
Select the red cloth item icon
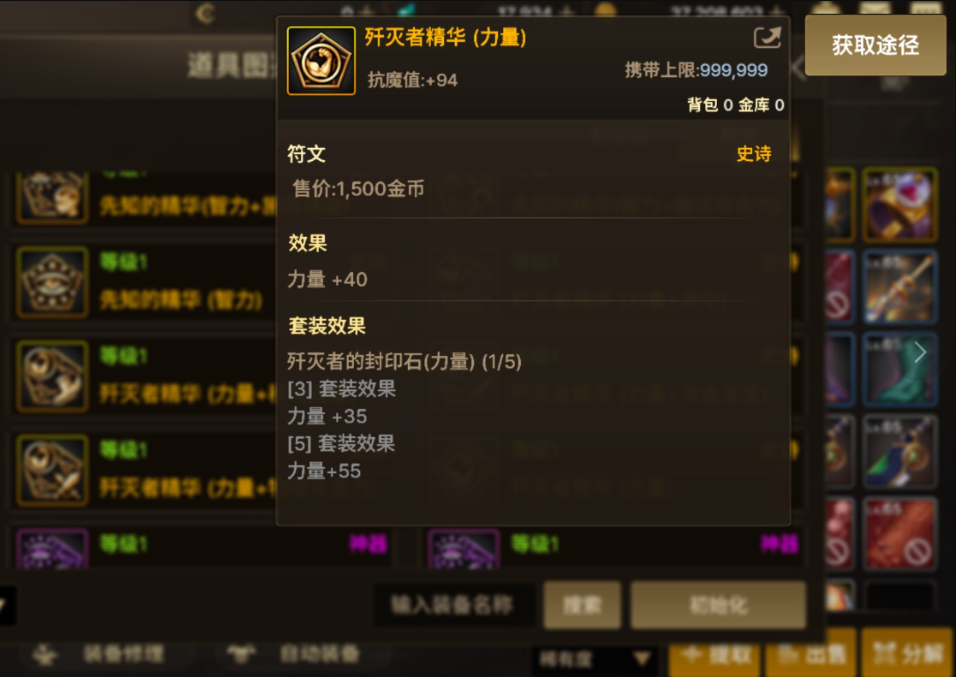click(x=899, y=534)
